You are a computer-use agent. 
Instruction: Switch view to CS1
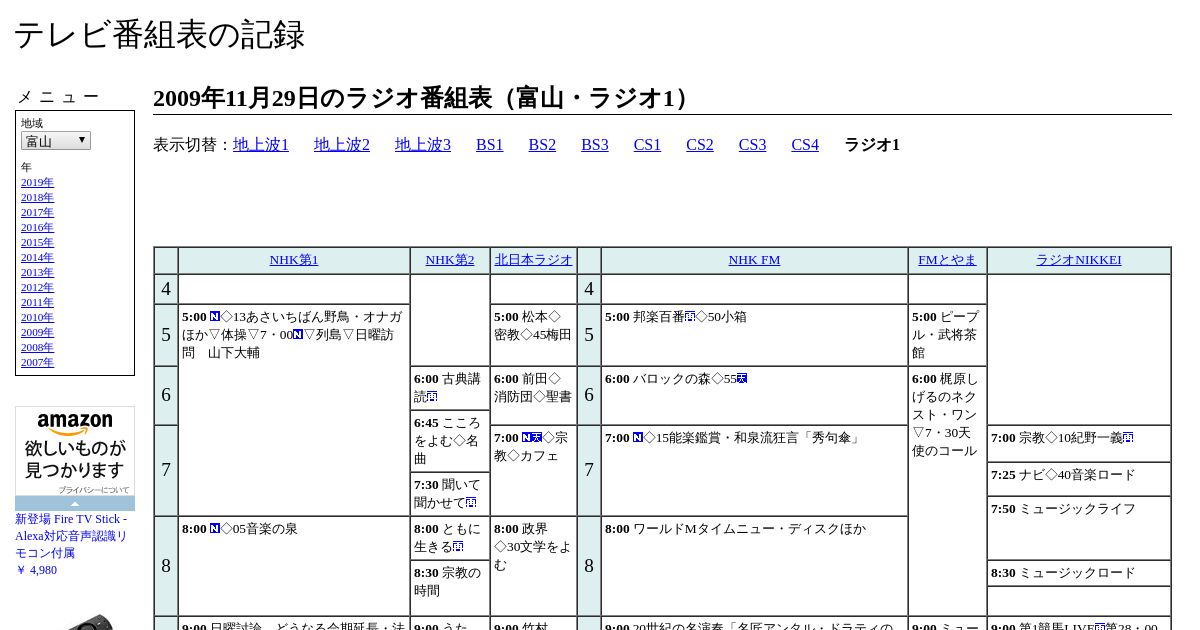pyautogui.click(x=647, y=145)
